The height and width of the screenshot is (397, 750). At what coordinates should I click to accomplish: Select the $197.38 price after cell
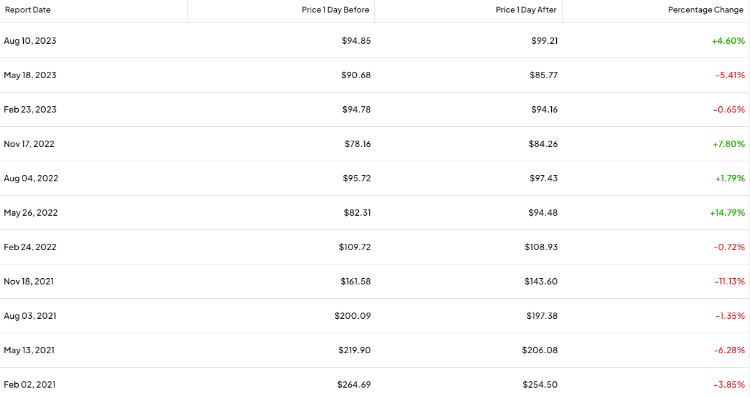(541, 316)
